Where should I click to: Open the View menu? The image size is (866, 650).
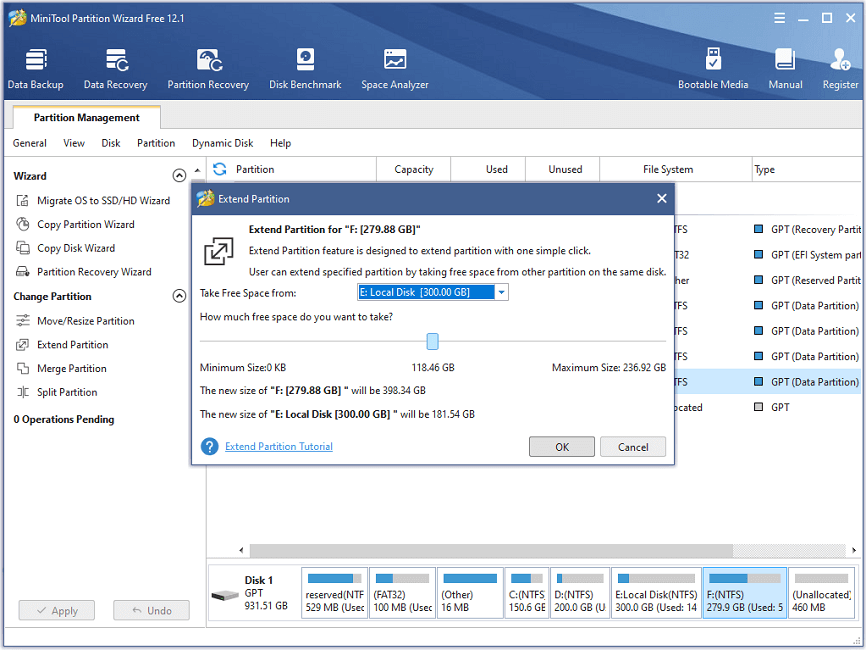pyautogui.click(x=74, y=143)
